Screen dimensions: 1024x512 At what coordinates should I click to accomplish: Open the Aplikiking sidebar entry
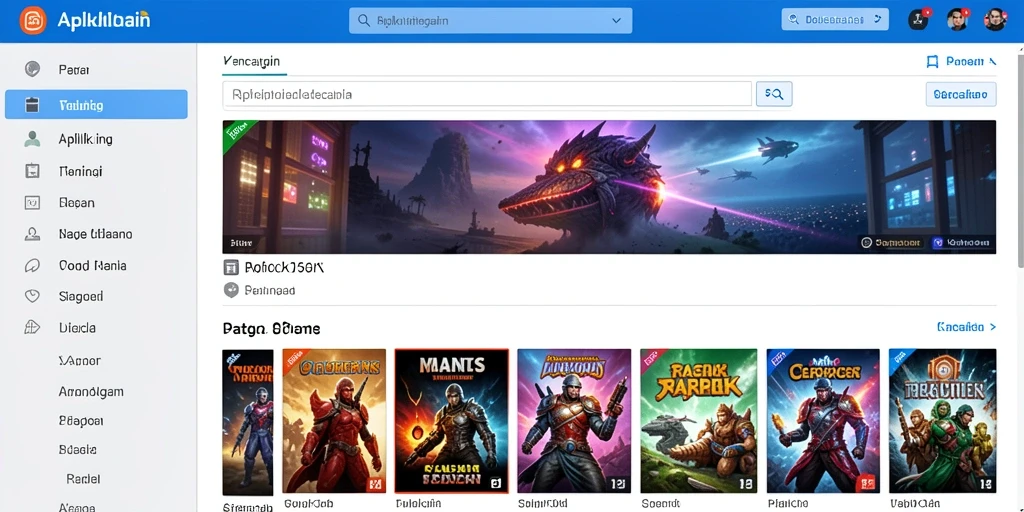coord(86,139)
